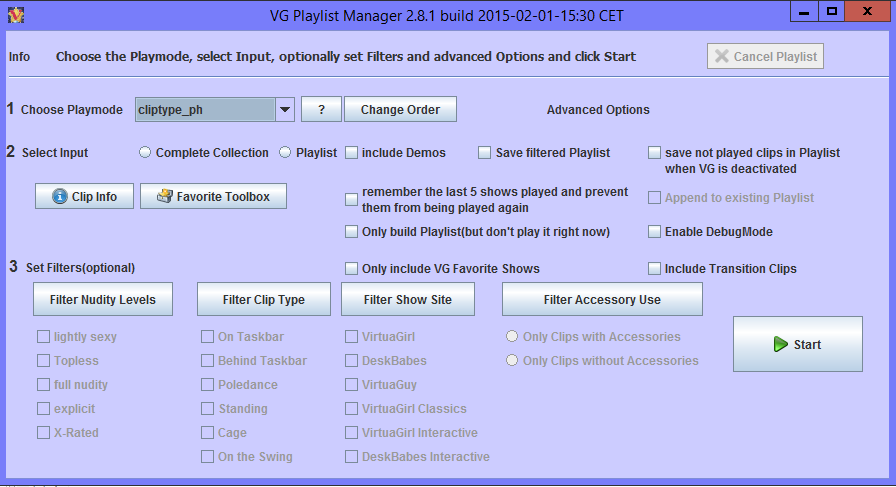Select the Complete Collection radio button
The height and width of the screenshot is (487, 896).
click(x=146, y=153)
